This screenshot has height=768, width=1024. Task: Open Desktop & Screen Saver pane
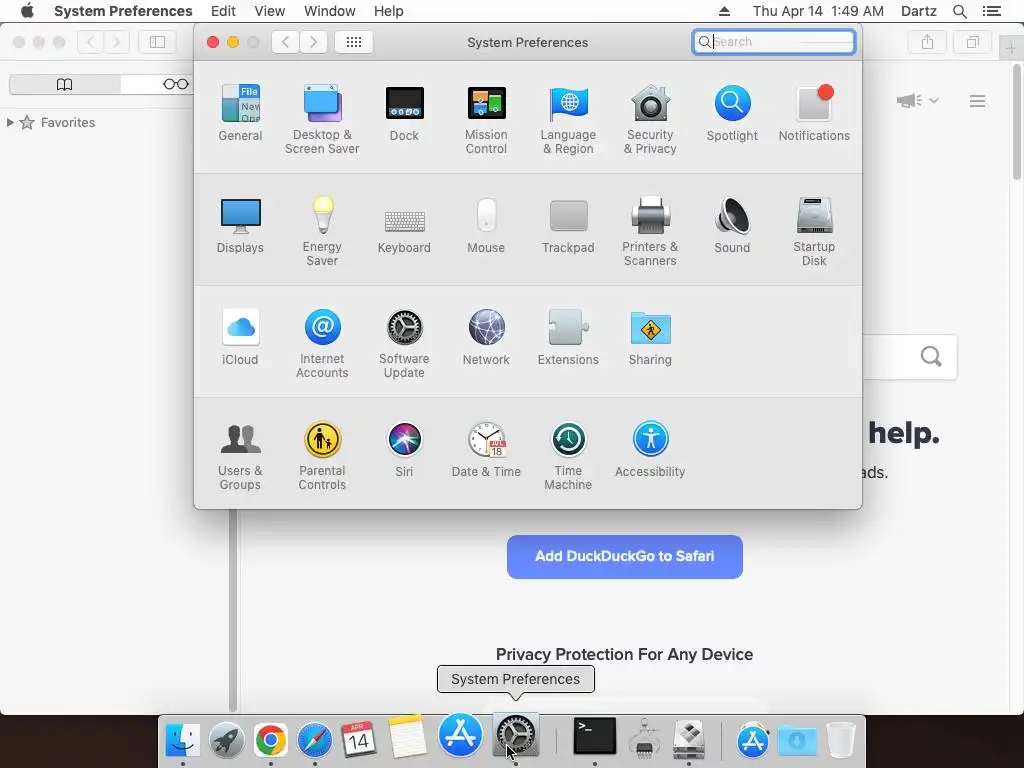point(322,120)
